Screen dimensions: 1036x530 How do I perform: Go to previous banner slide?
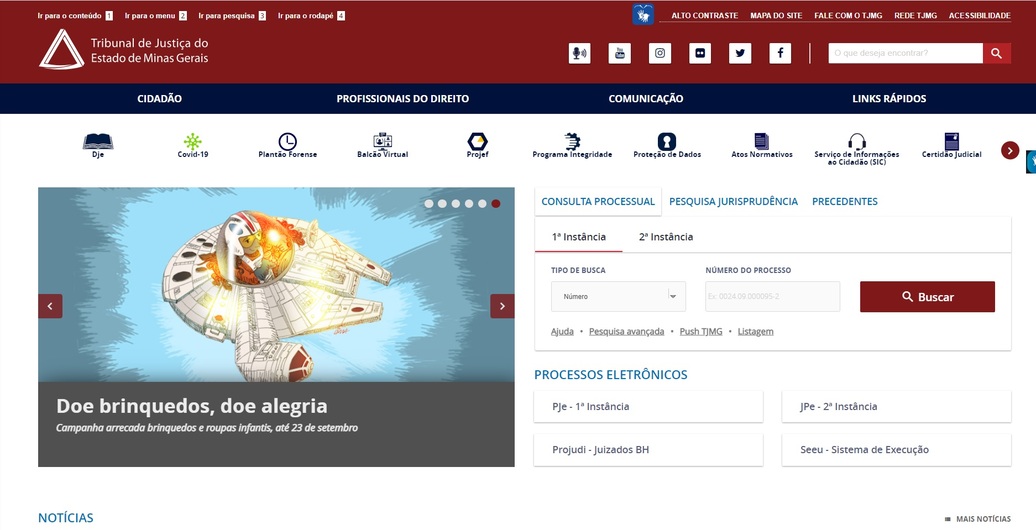pyautogui.click(x=50, y=306)
